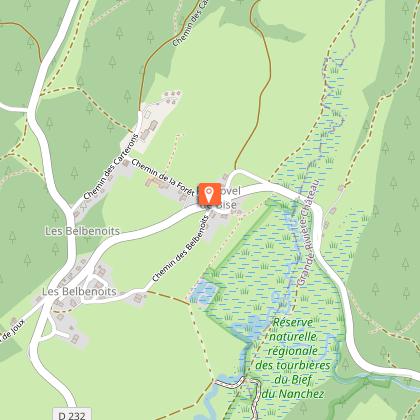The height and width of the screenshot is (420, 420).
Task: Click the orange location pin marker
Action: (209, 194)
